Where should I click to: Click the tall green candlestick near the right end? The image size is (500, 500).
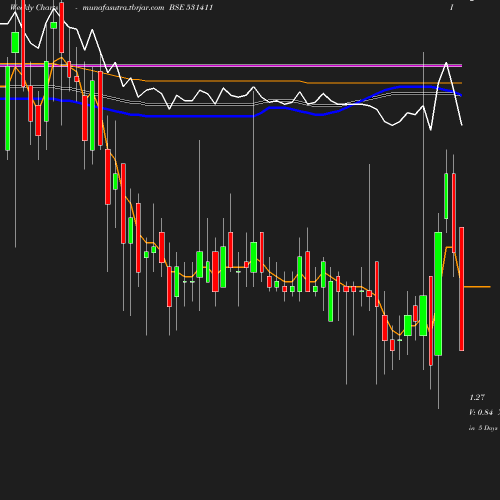[438, 294]
